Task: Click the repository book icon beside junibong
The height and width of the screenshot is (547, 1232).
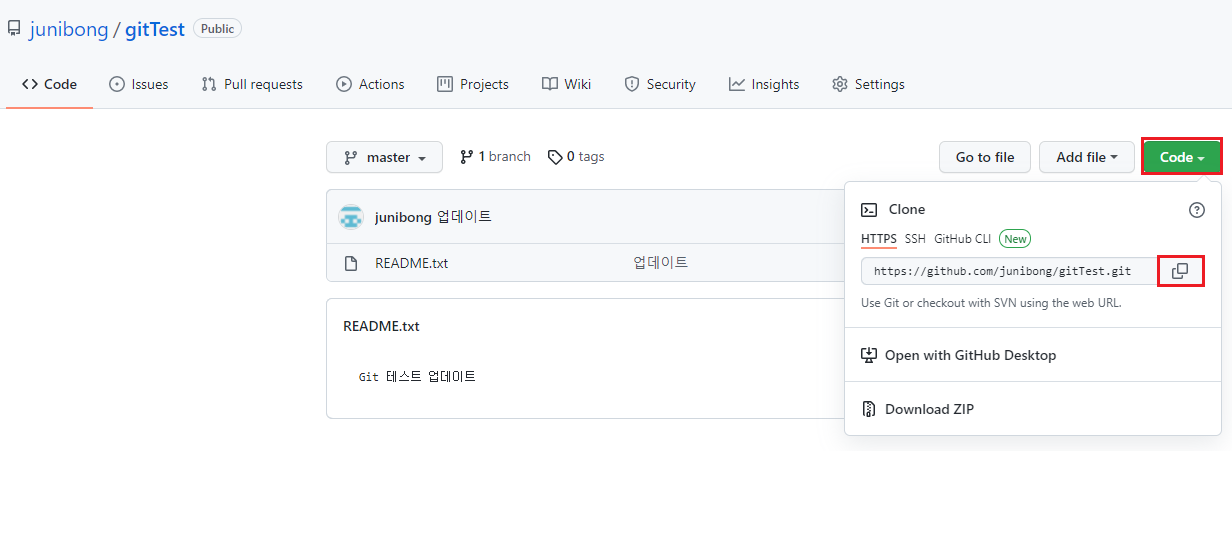Action: [14, 29]
